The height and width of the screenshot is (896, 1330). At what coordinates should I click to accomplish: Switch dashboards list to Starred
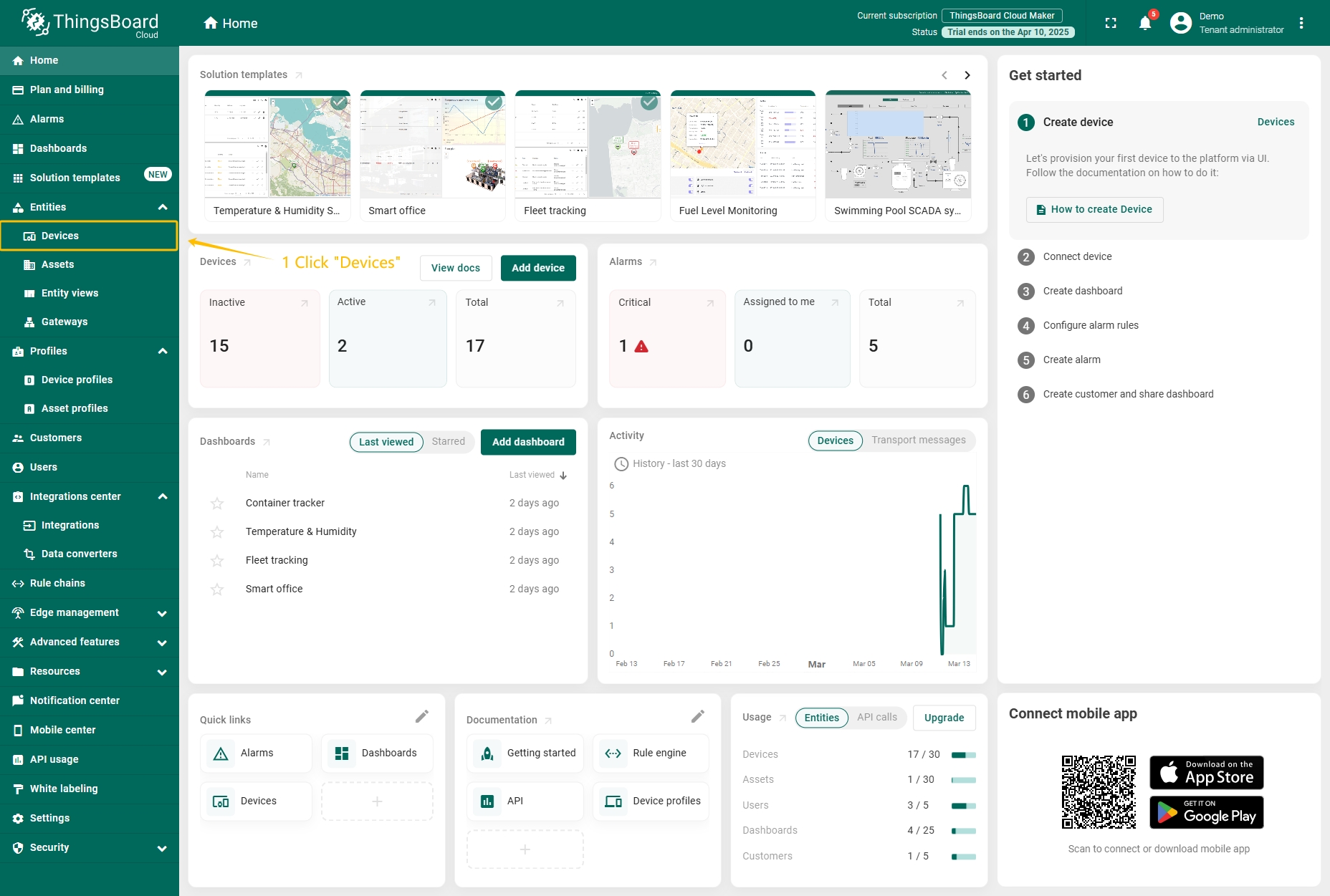448,442
